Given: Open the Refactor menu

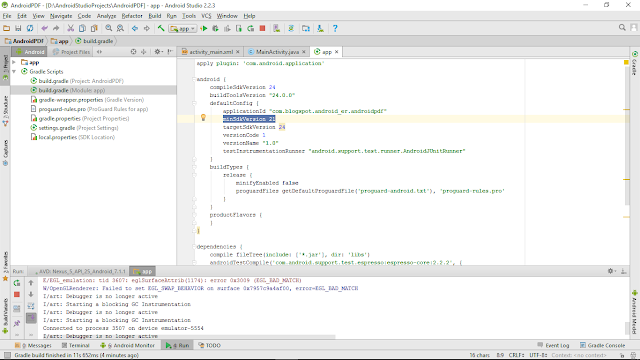Looking at the screenshot, I should coord(132,16).
